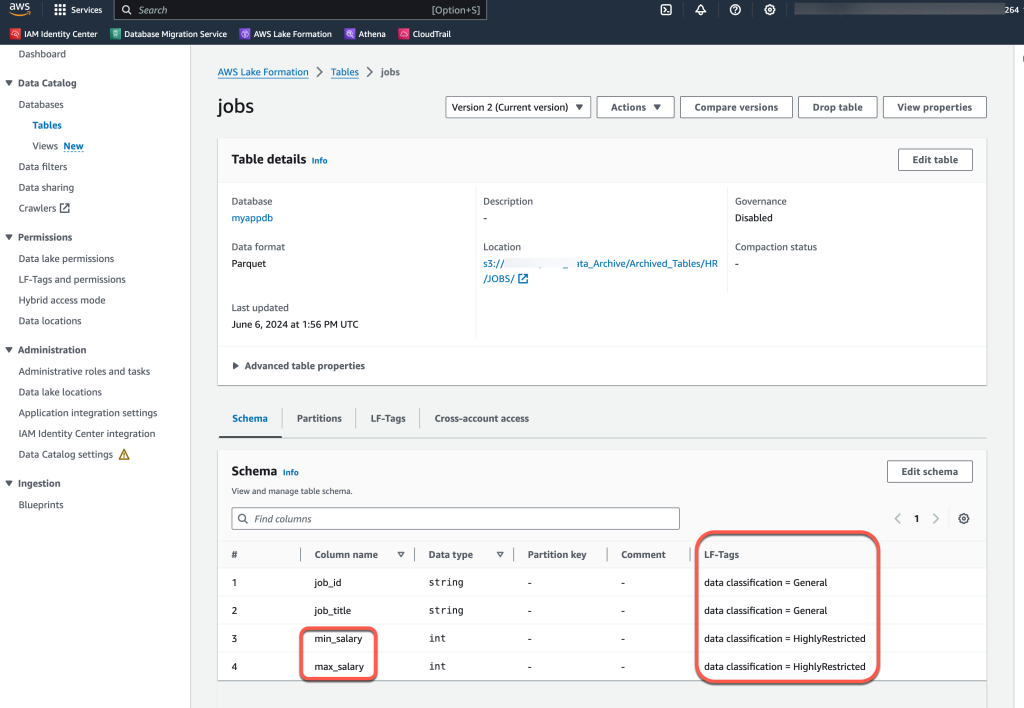Image resolution: width=1024 pixels, height=708 pixels.
Task: Open schema table preferences gear icon
Action: pos(963,519)
